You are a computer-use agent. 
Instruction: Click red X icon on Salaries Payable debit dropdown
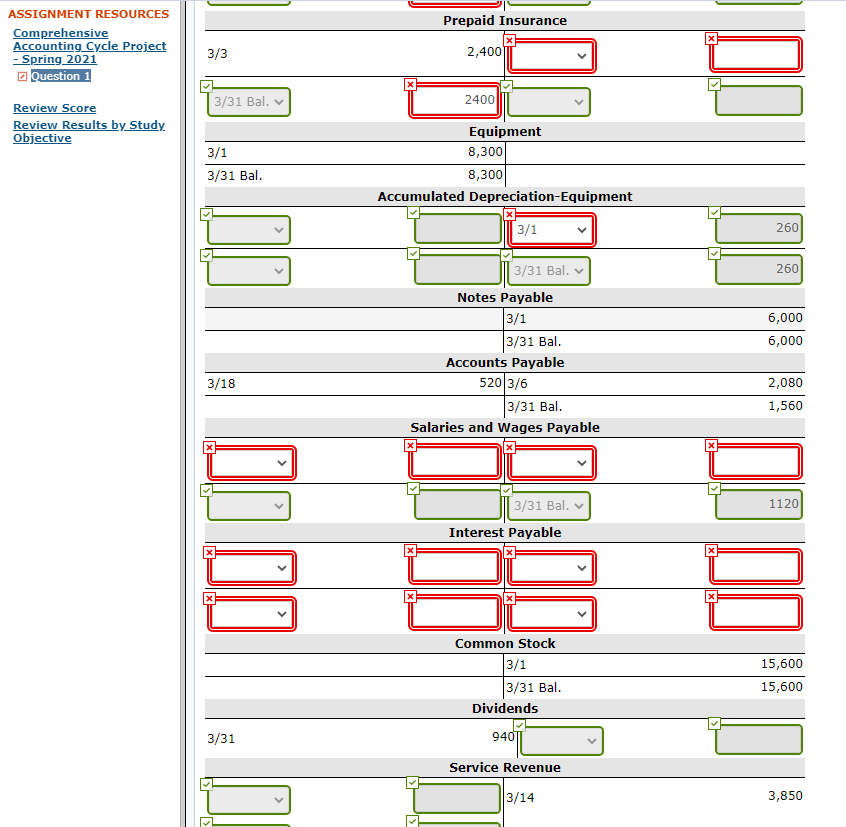pyautogui.click(x=209, y=447)
